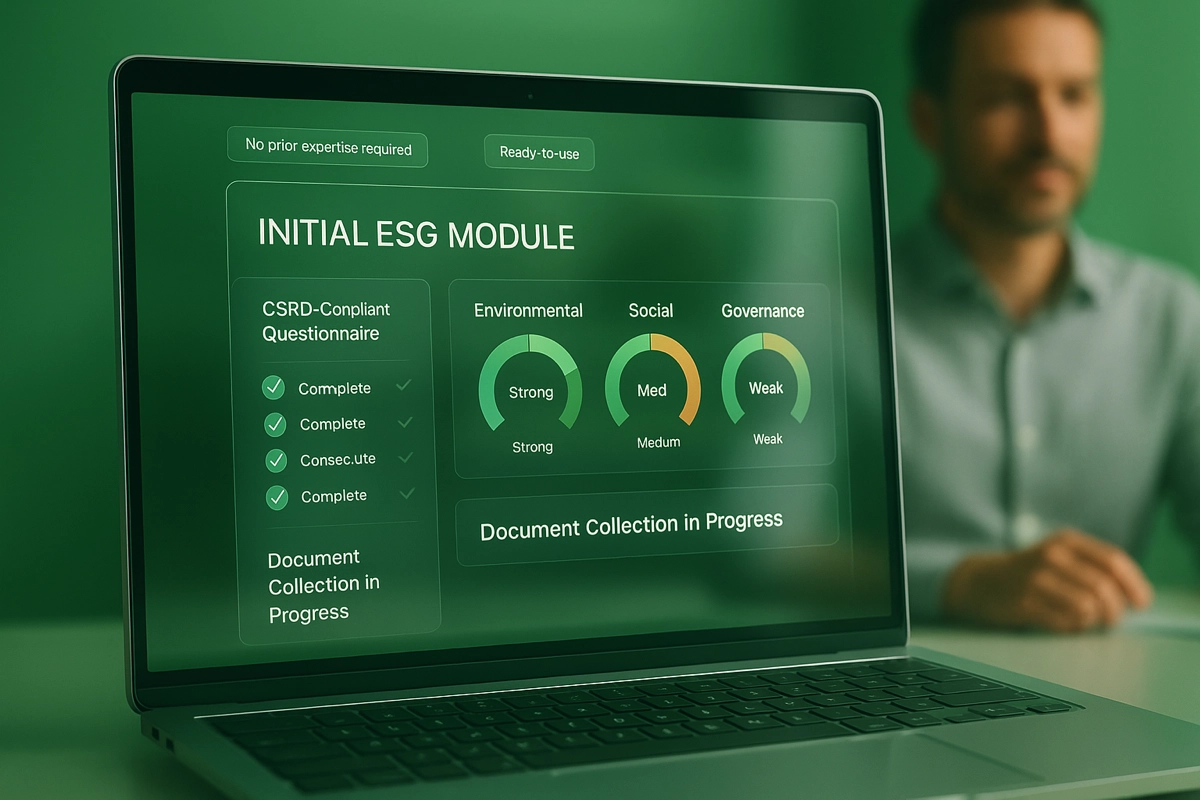Click the 'No prior expertise required' badge

328,148
